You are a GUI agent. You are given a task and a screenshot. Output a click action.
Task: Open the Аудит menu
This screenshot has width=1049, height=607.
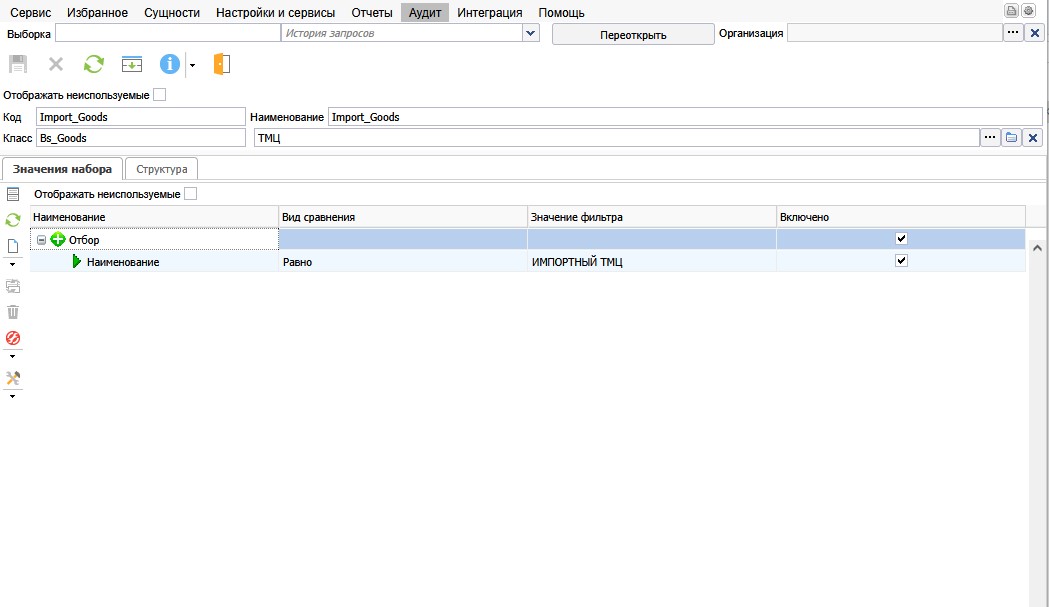pos(425,13)
